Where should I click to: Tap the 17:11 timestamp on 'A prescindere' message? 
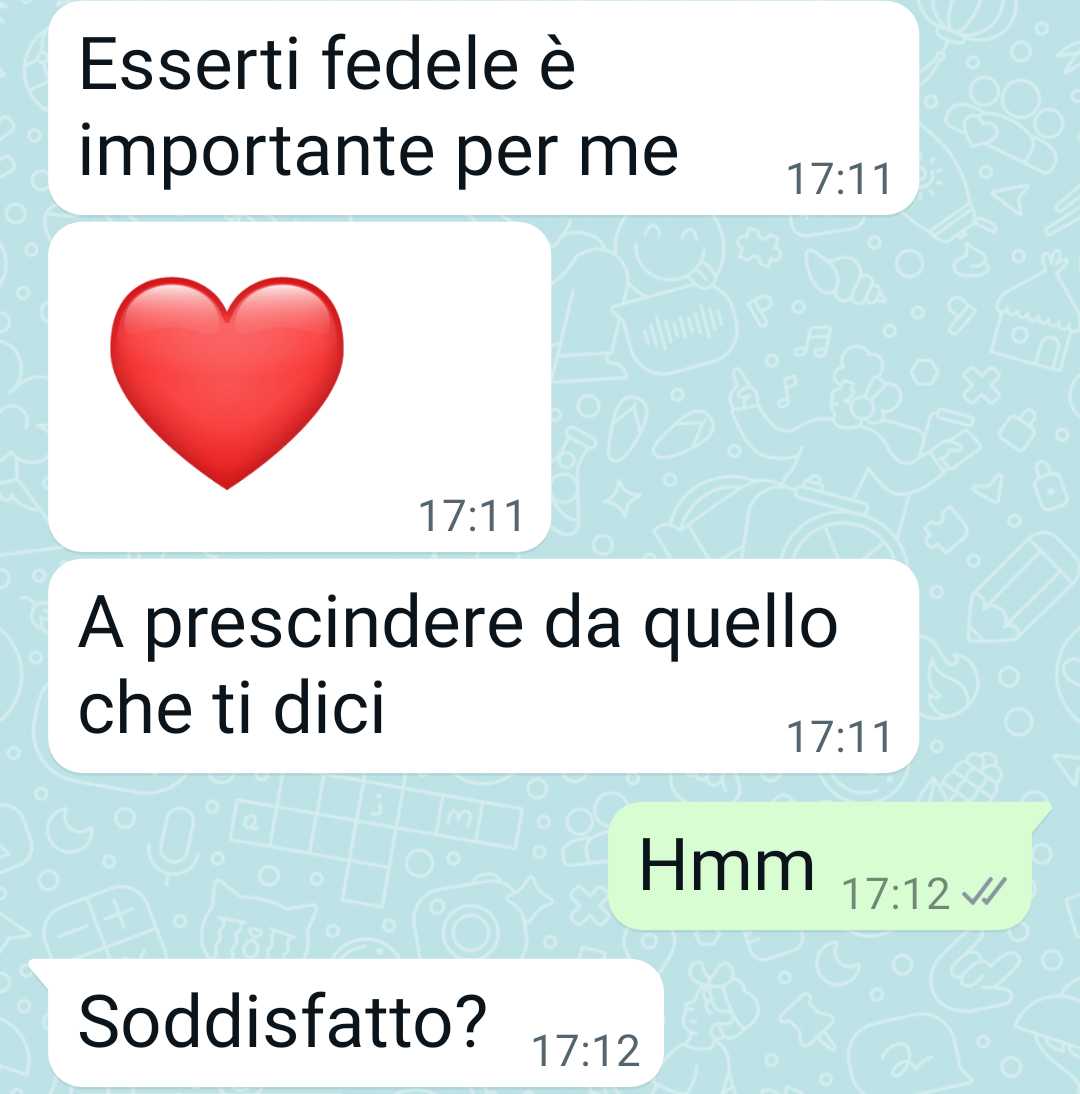coord(839,737)
